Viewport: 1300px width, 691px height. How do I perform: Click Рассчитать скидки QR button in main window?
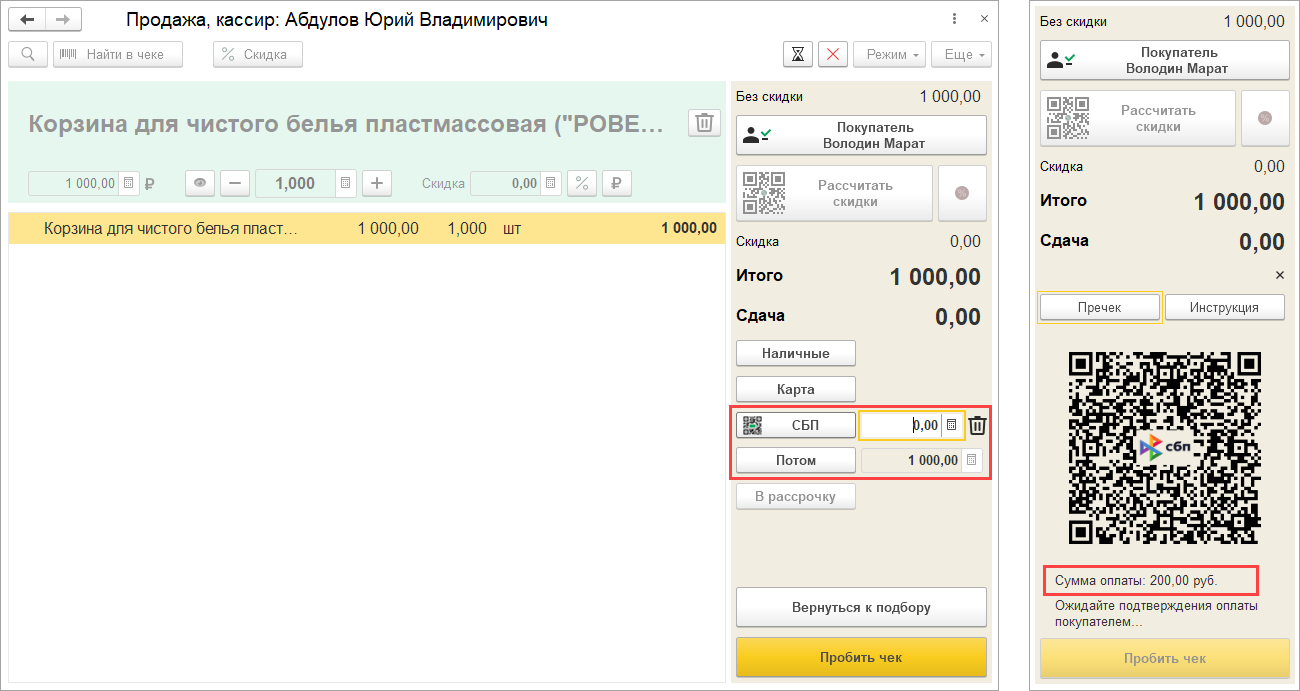point(834,193)
